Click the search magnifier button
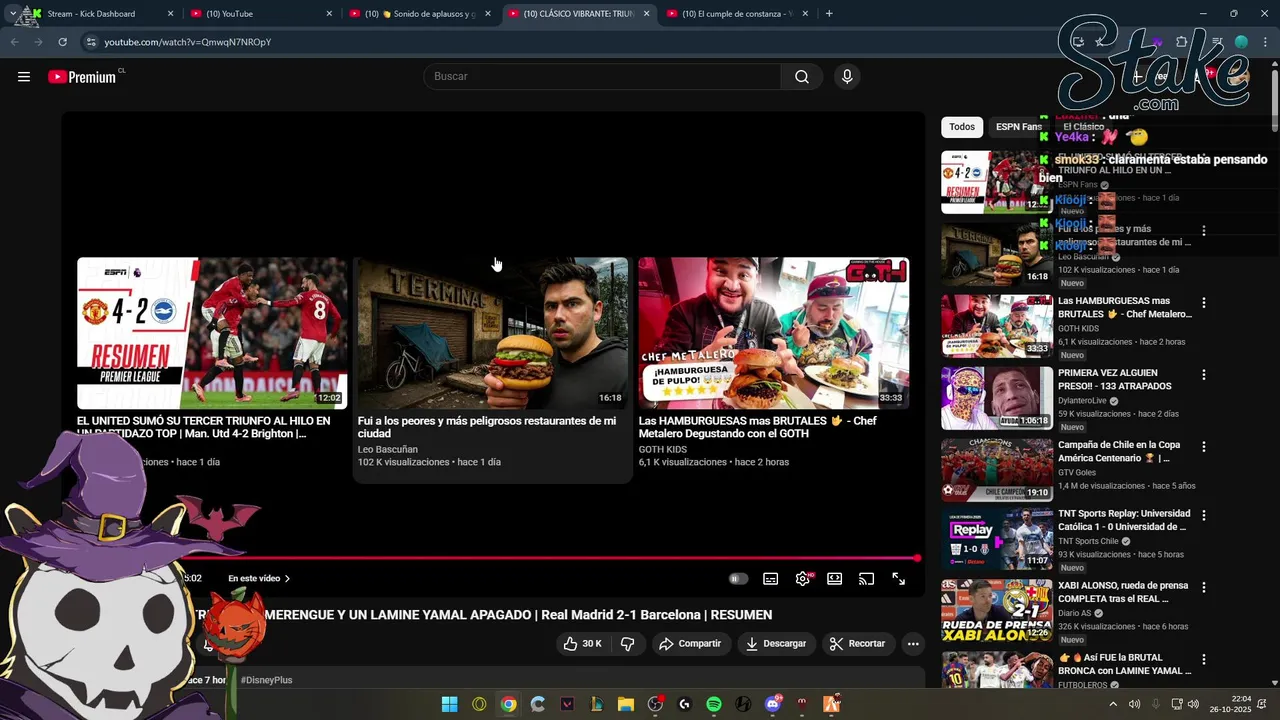Viewport: 1280px width, 720px height. tap(802, 77)
